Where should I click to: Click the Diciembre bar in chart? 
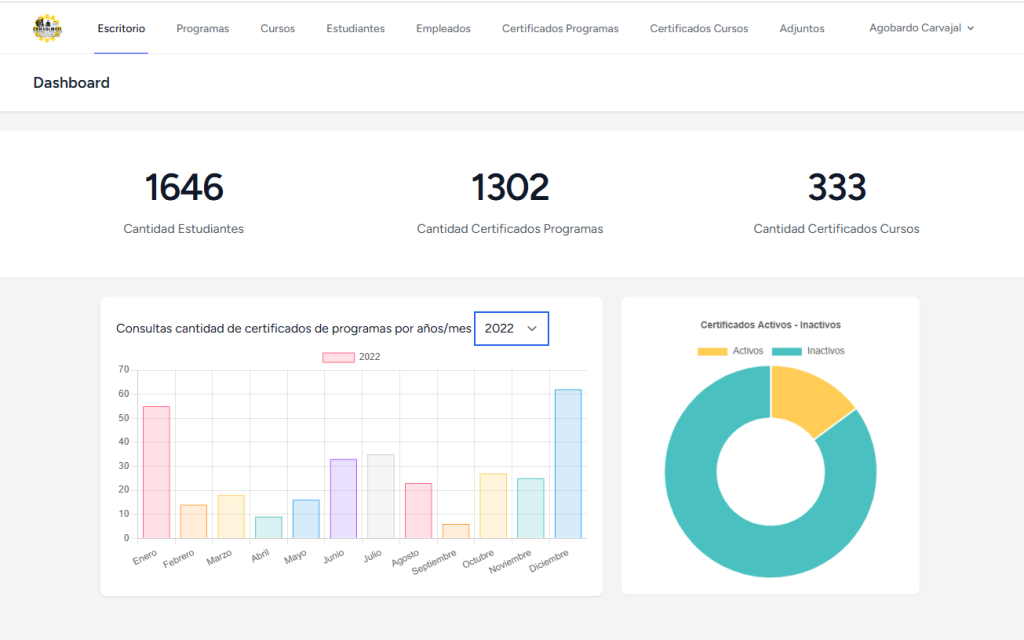[x=568, y=464]
